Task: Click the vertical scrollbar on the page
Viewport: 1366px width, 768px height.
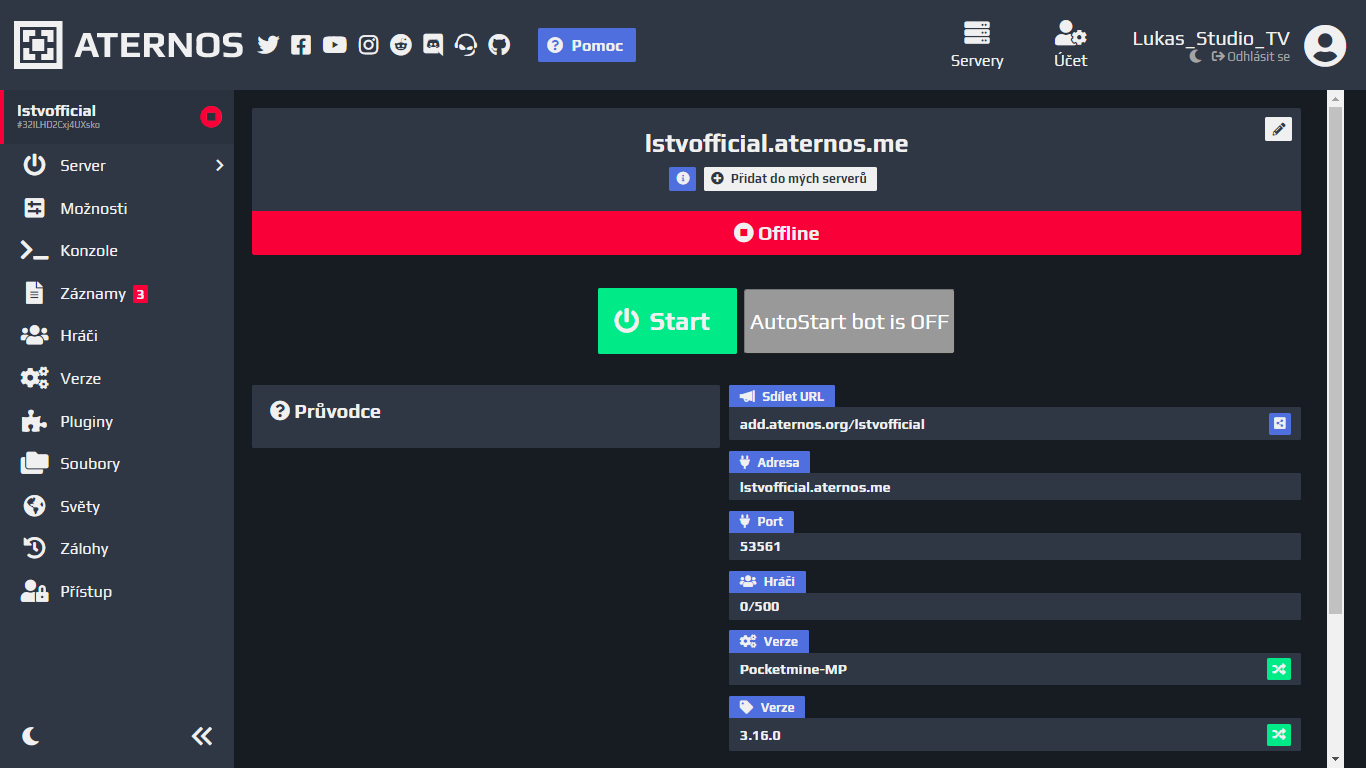Action: click(x=1335, y=360)
